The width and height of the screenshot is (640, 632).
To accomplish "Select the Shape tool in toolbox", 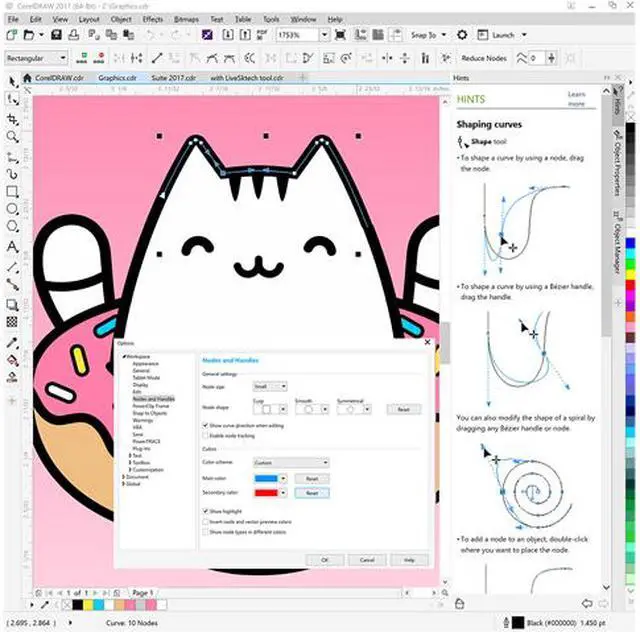I will pos(12,99).
